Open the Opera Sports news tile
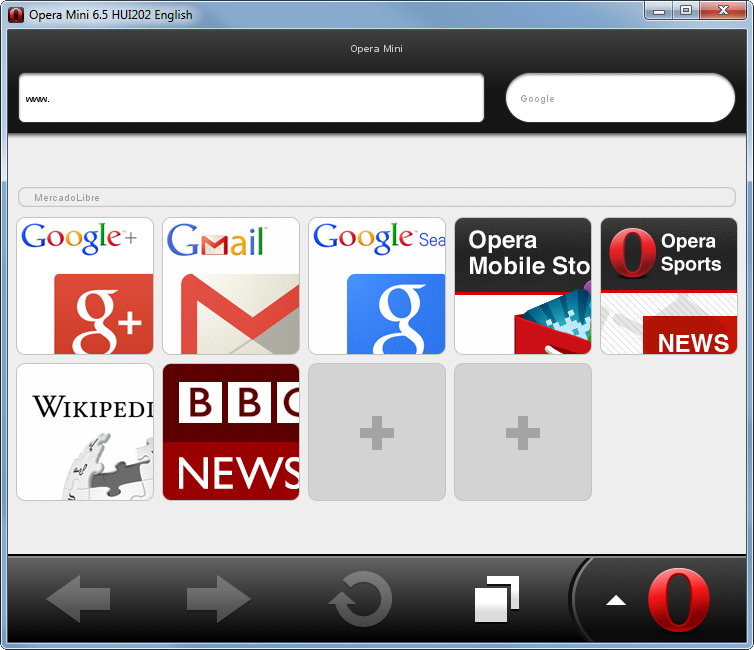Screen dimensions: 754x650 pos(669,286)
